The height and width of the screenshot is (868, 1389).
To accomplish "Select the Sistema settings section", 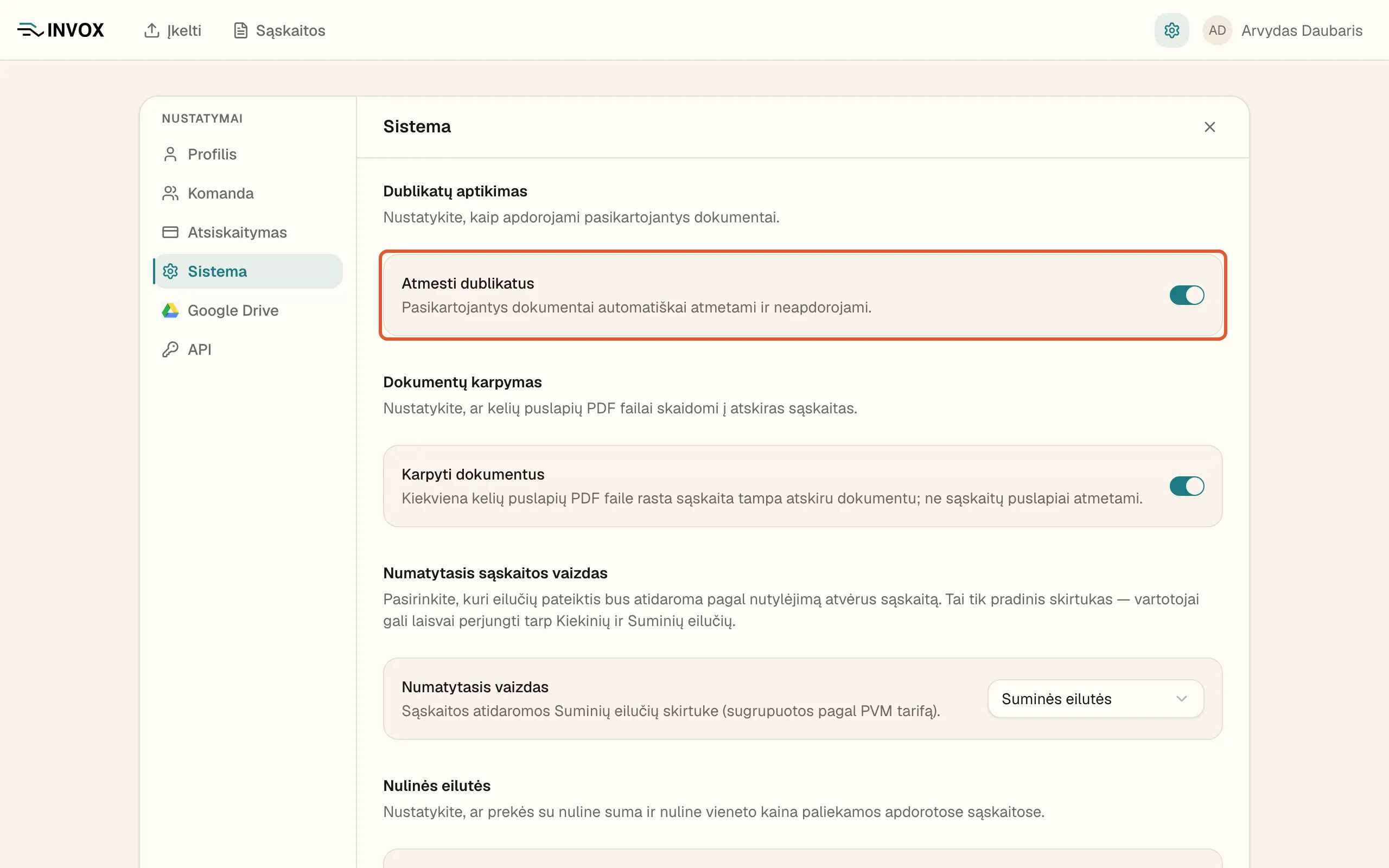I will (x=248, y=272).
